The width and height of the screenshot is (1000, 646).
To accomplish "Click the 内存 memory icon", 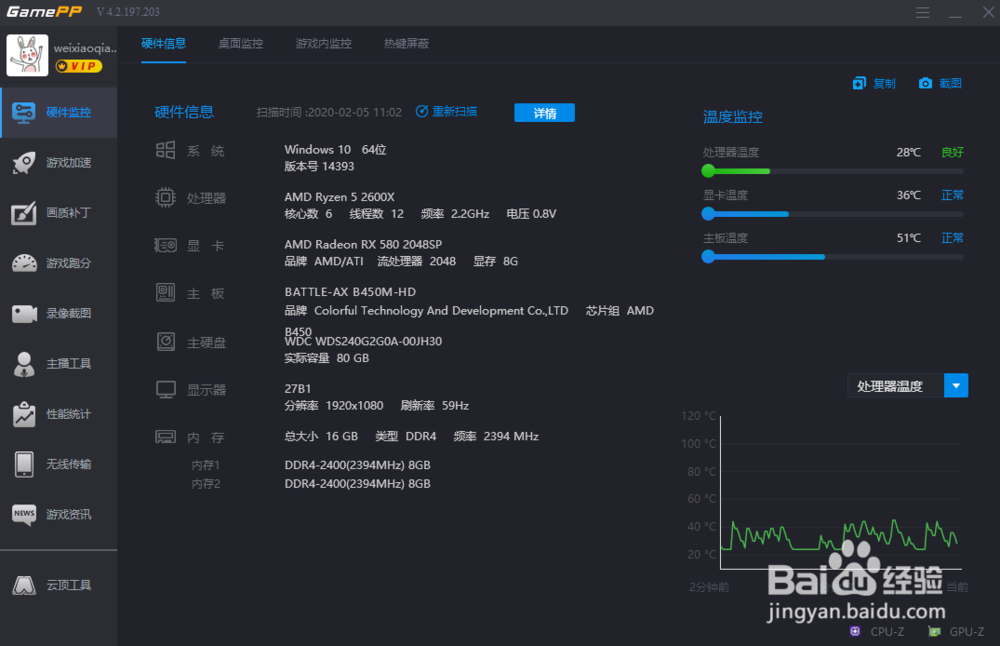I will pyautogui.click(x=165, y=437).
